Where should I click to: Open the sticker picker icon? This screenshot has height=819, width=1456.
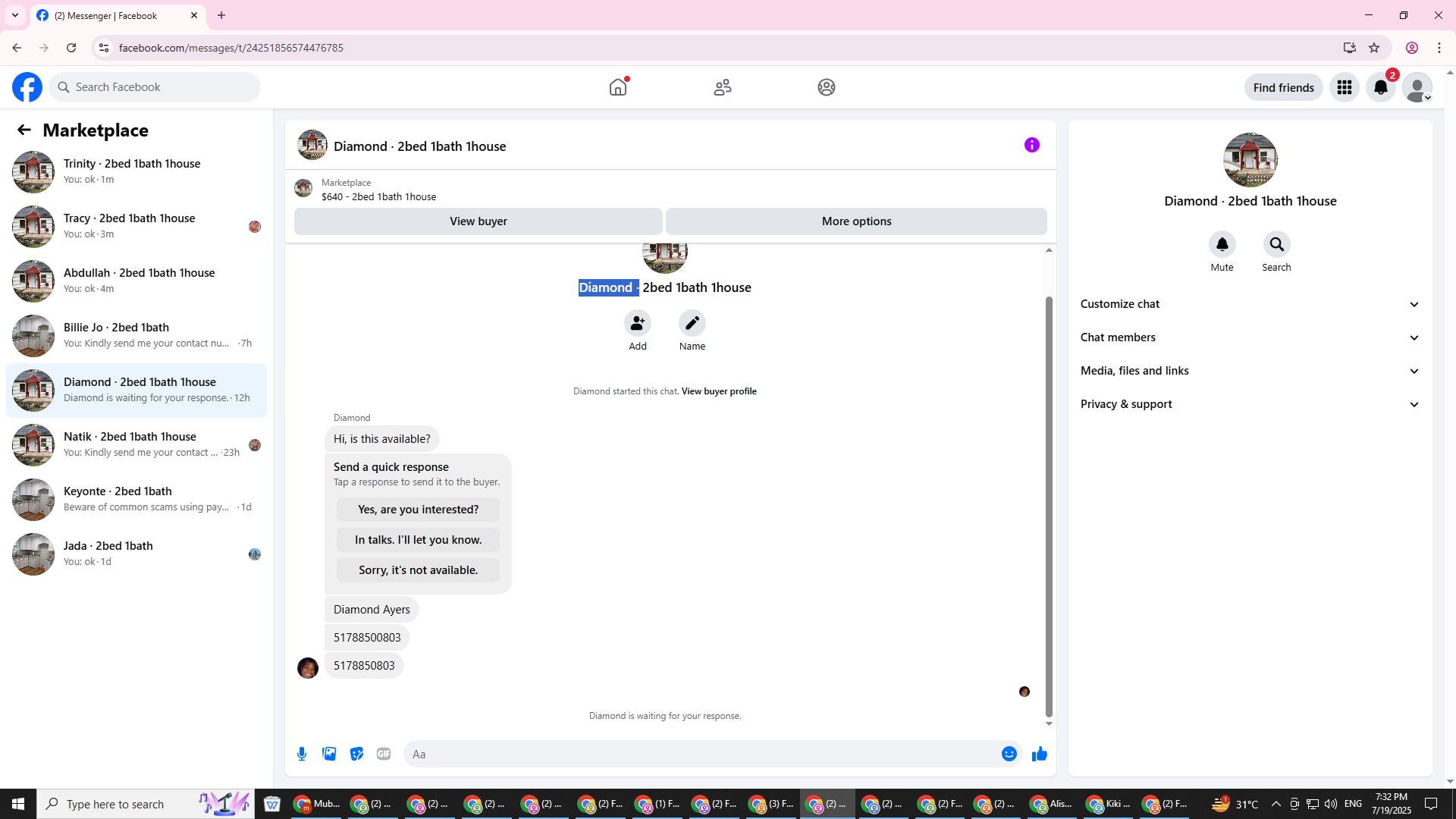356,754
